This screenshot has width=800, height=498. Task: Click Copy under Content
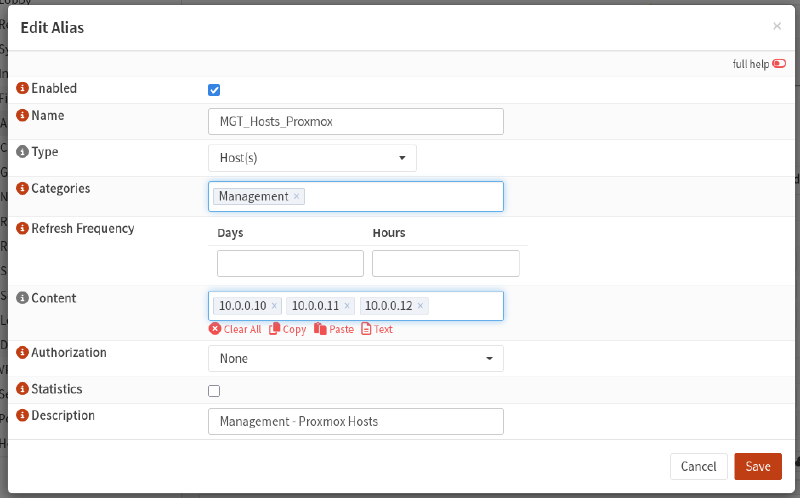click(288, 329)
